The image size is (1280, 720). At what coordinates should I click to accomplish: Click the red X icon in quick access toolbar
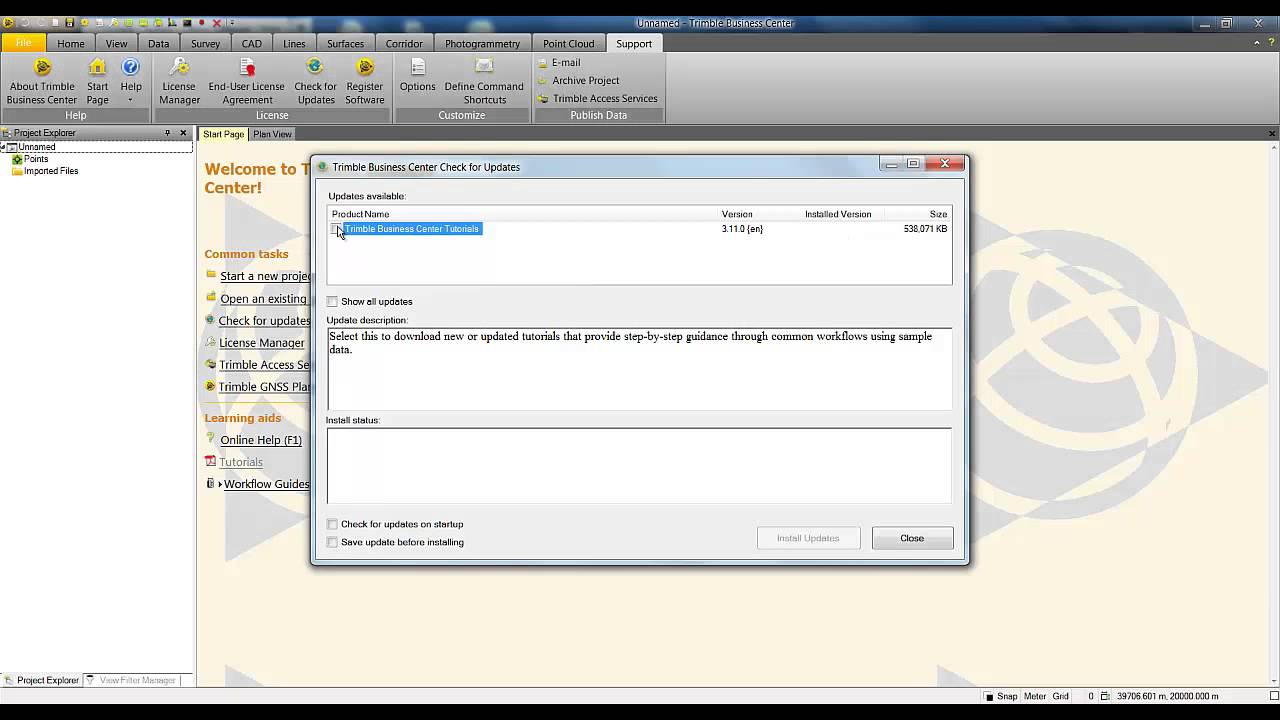(216, 23)
